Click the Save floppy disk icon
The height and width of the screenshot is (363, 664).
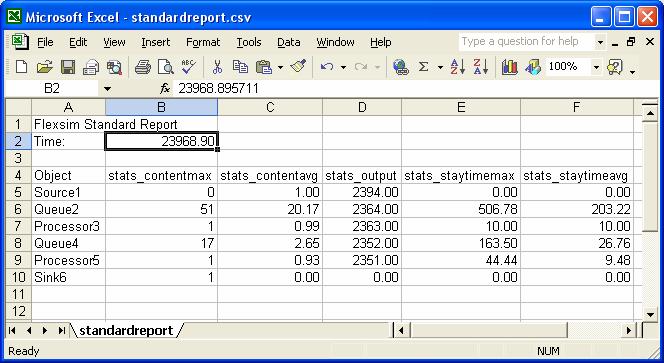(68, 67)
